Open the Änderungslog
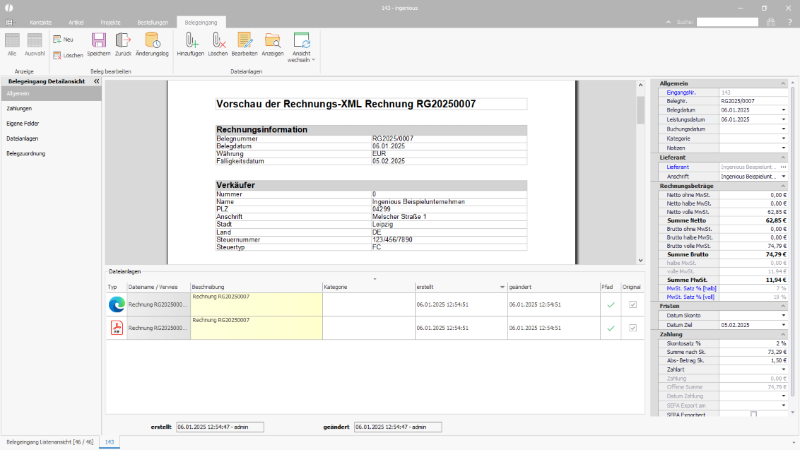Image resolution: width=800 pixels, height=450 pixels. (152, 44)
